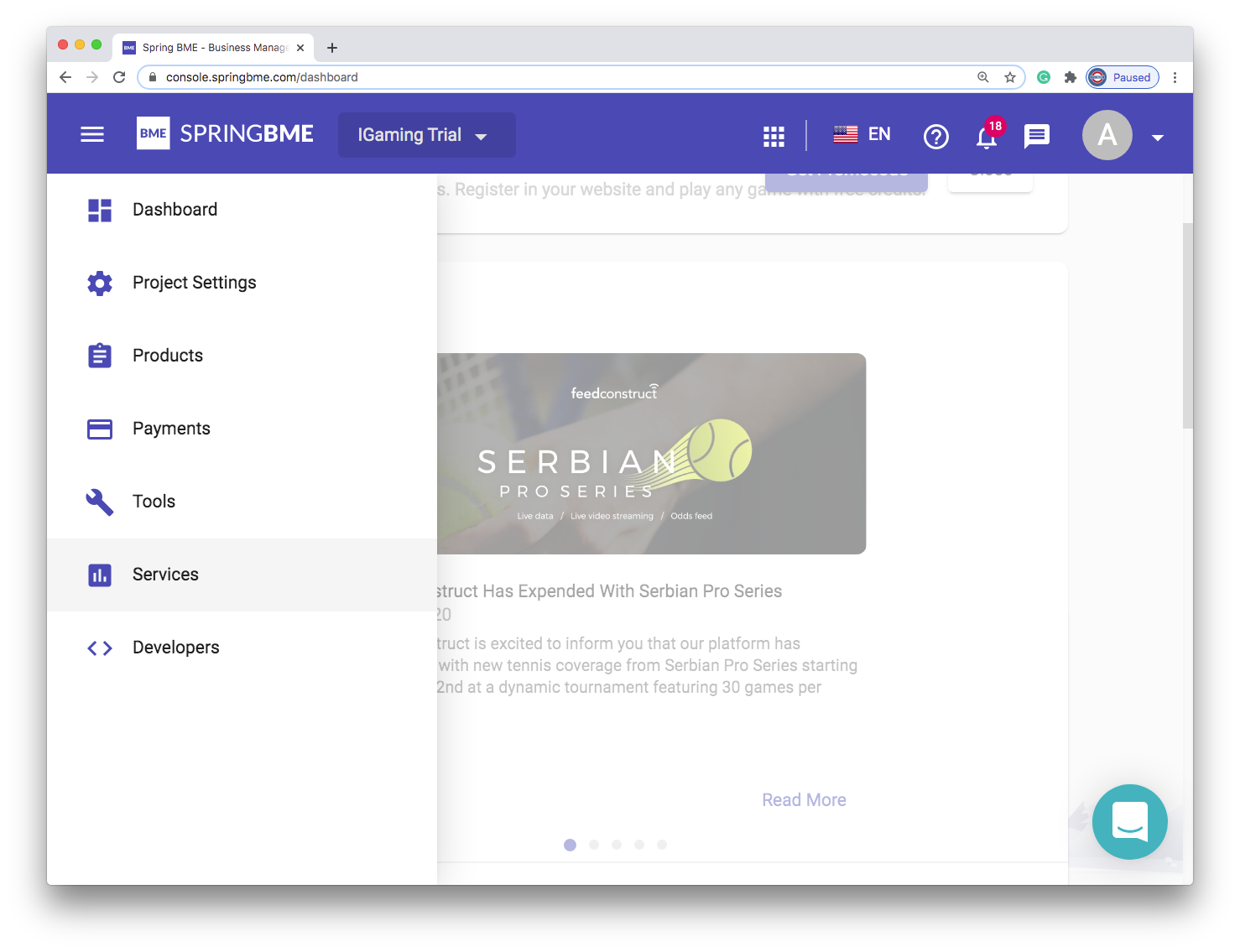This screenshot has width=1240, height=952.
Task: Click the Tools wrench icon
Action: [x=100, y=502]
